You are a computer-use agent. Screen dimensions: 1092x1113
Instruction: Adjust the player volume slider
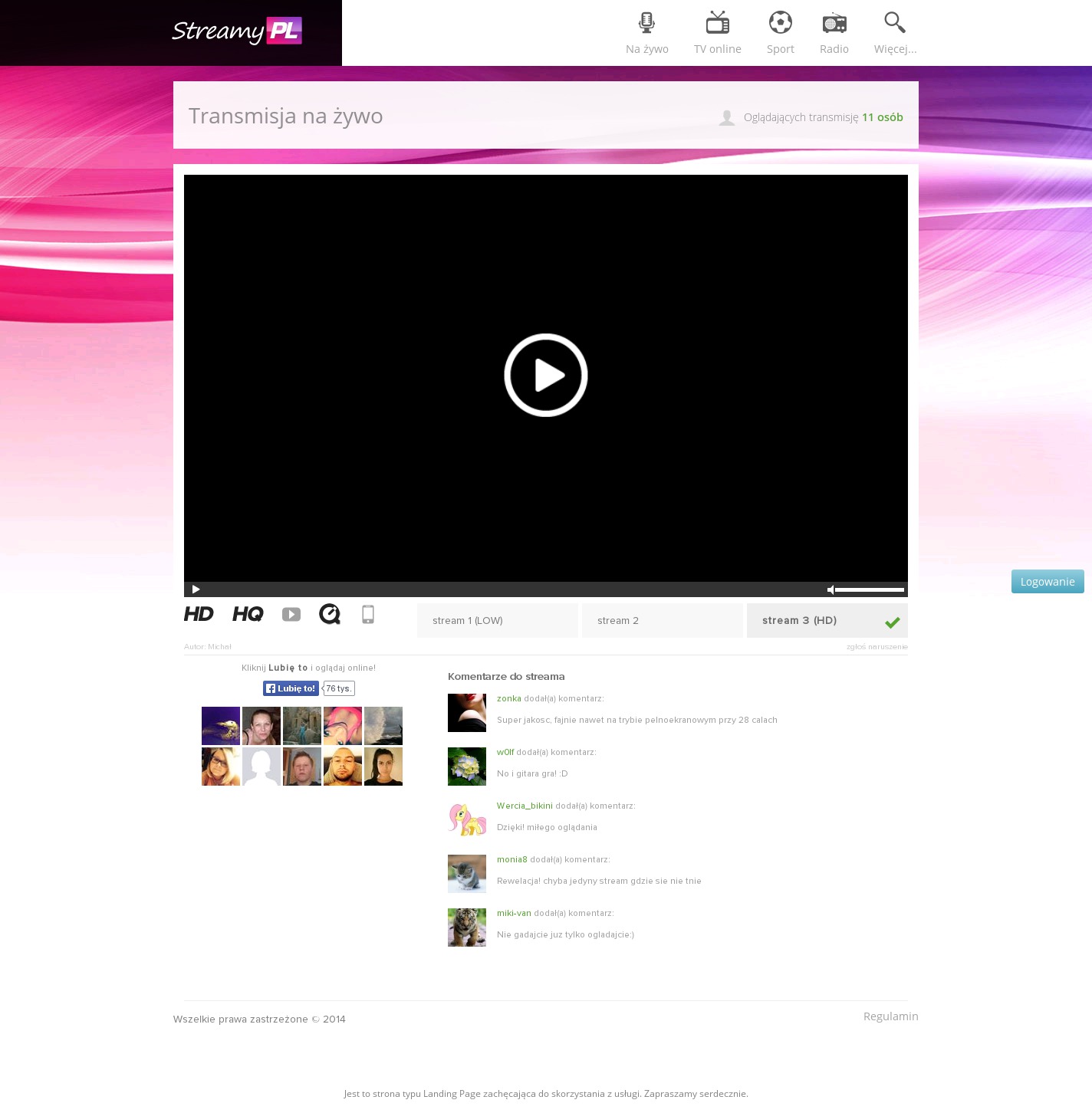(x=870, y=589)
